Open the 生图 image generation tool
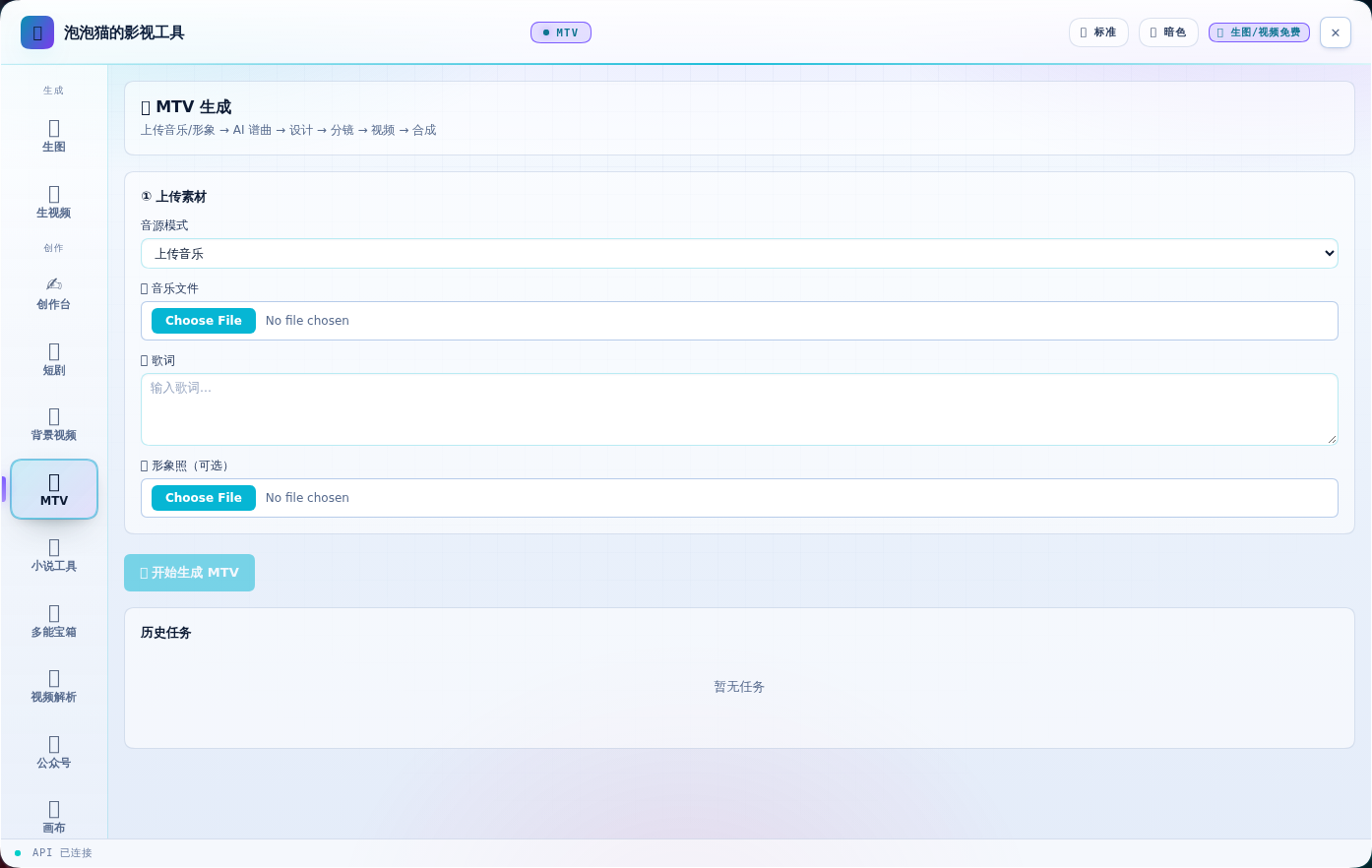1372x868 pixels. 54,136
